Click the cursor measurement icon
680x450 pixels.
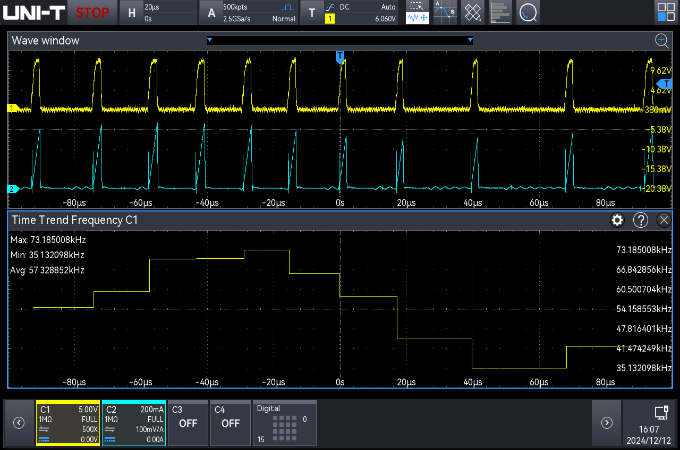click(x=447, y=12)
